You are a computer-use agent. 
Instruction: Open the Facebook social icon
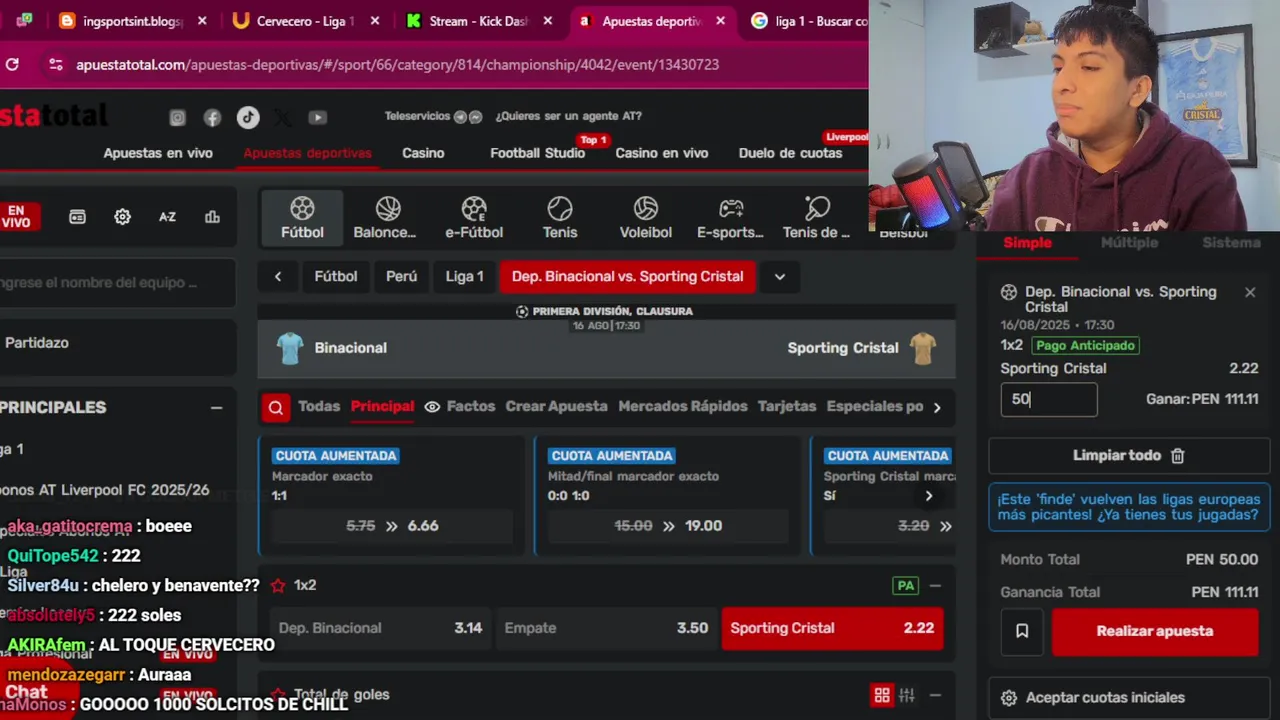[x=212, y=117]
